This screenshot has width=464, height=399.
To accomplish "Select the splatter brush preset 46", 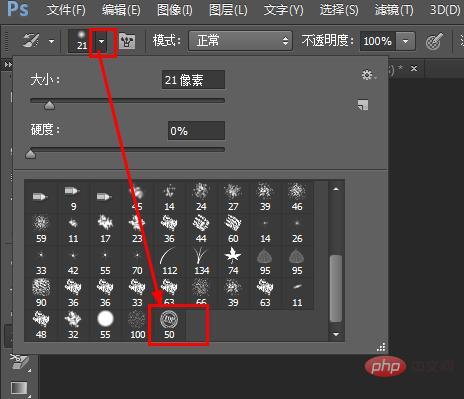I will pyautogui.click(x=297, y=197).
